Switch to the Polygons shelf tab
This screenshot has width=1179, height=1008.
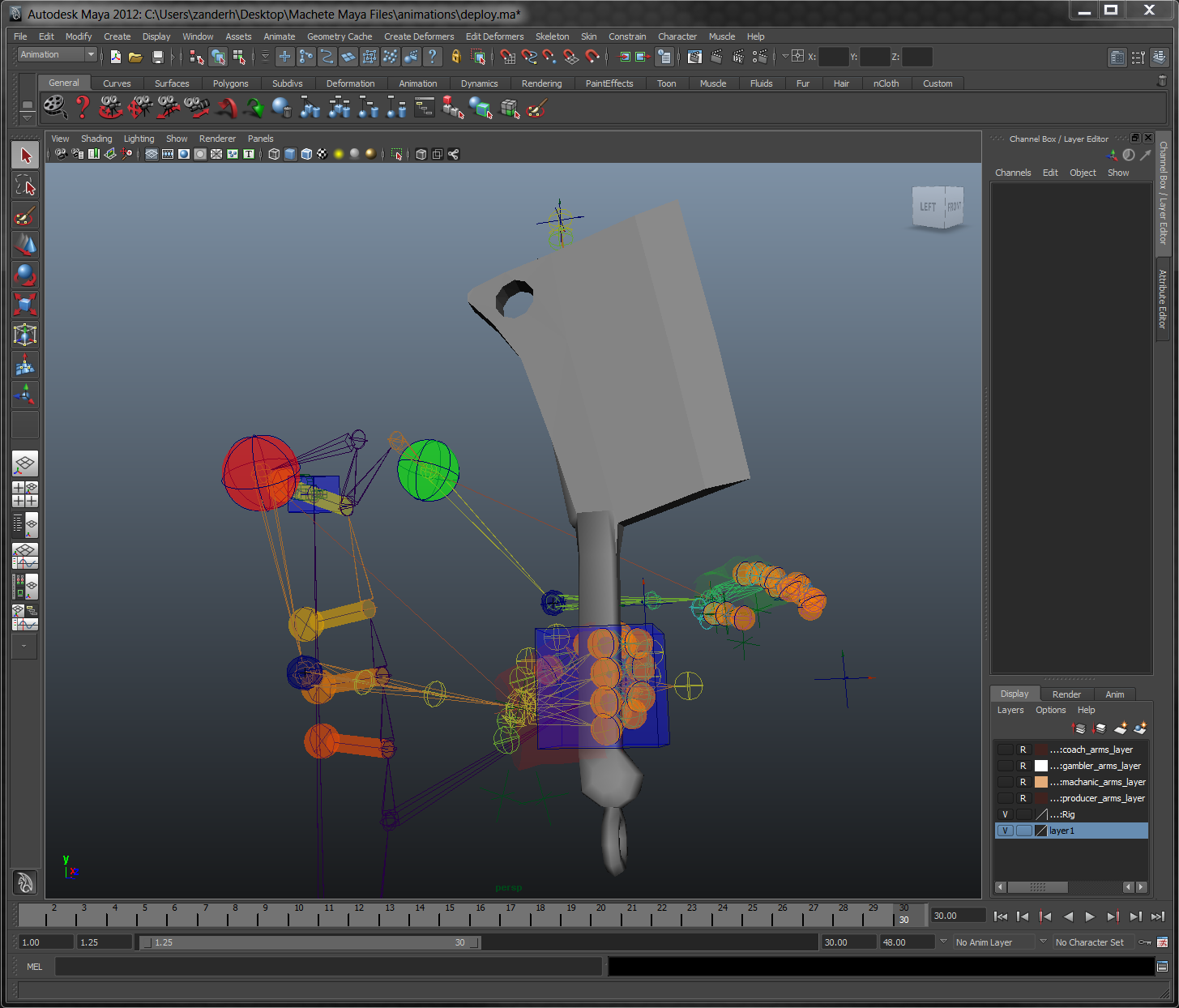coord(230,83)
